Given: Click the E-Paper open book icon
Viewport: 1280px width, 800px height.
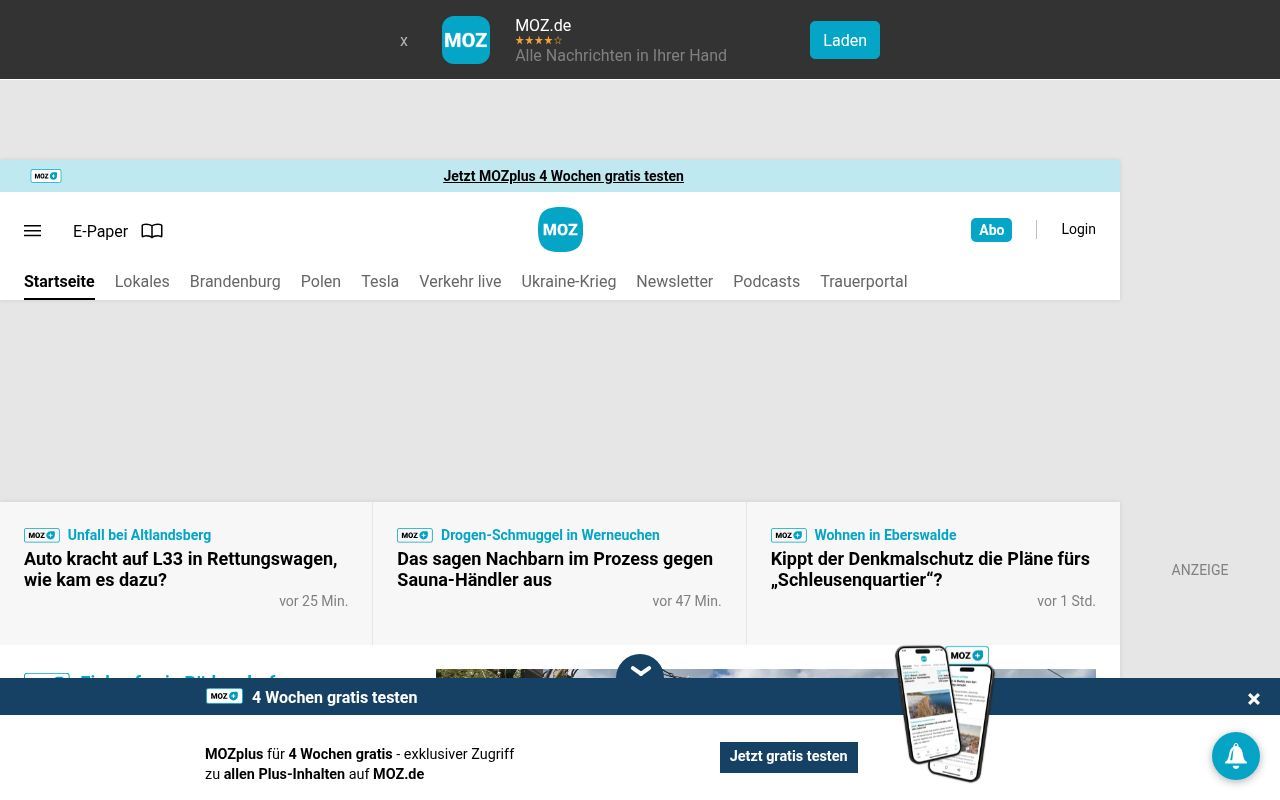Looking at the screenshot, I should pyautogui.click(x=152, y=231).
